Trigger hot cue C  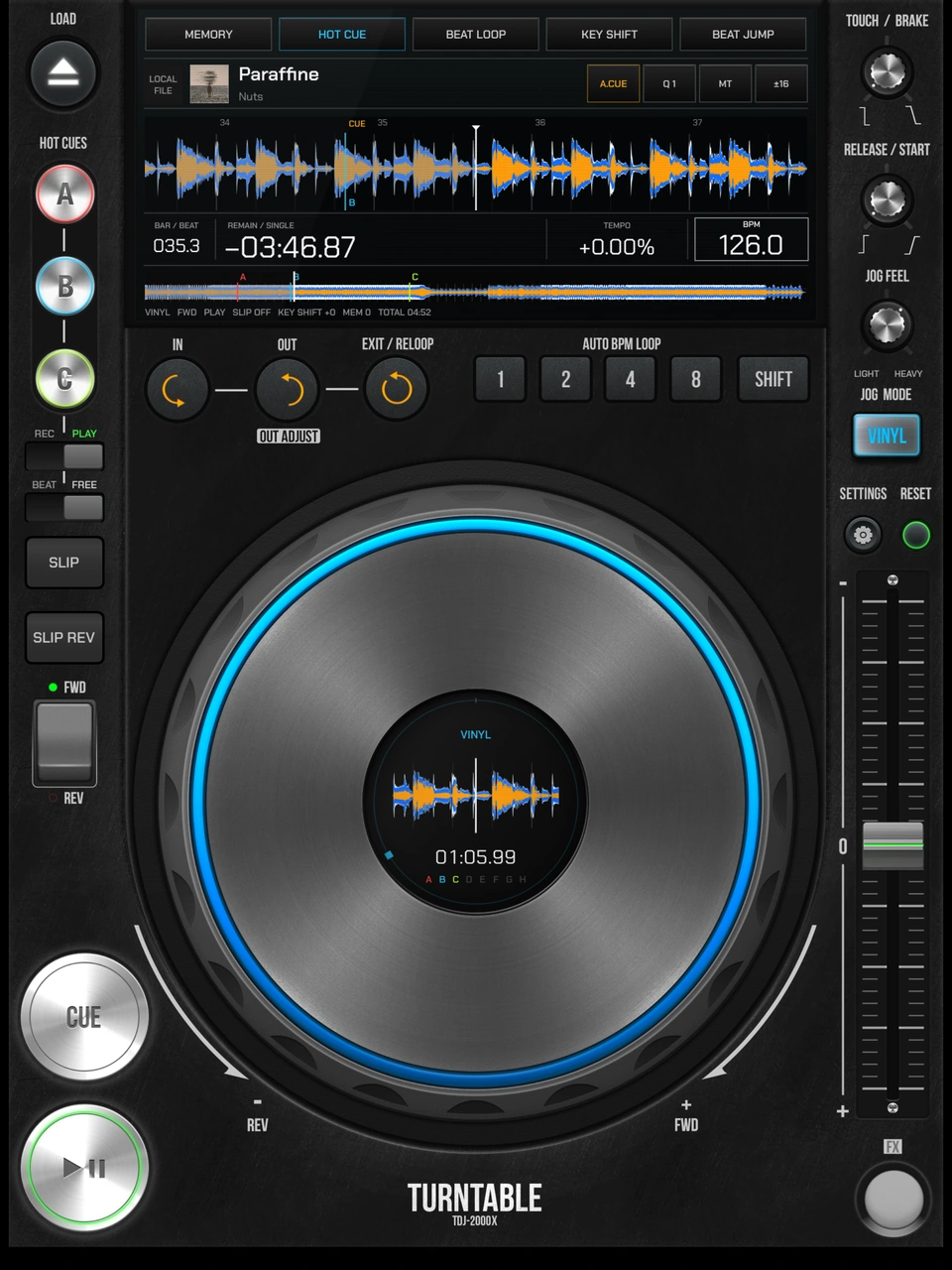coord(65,378)
